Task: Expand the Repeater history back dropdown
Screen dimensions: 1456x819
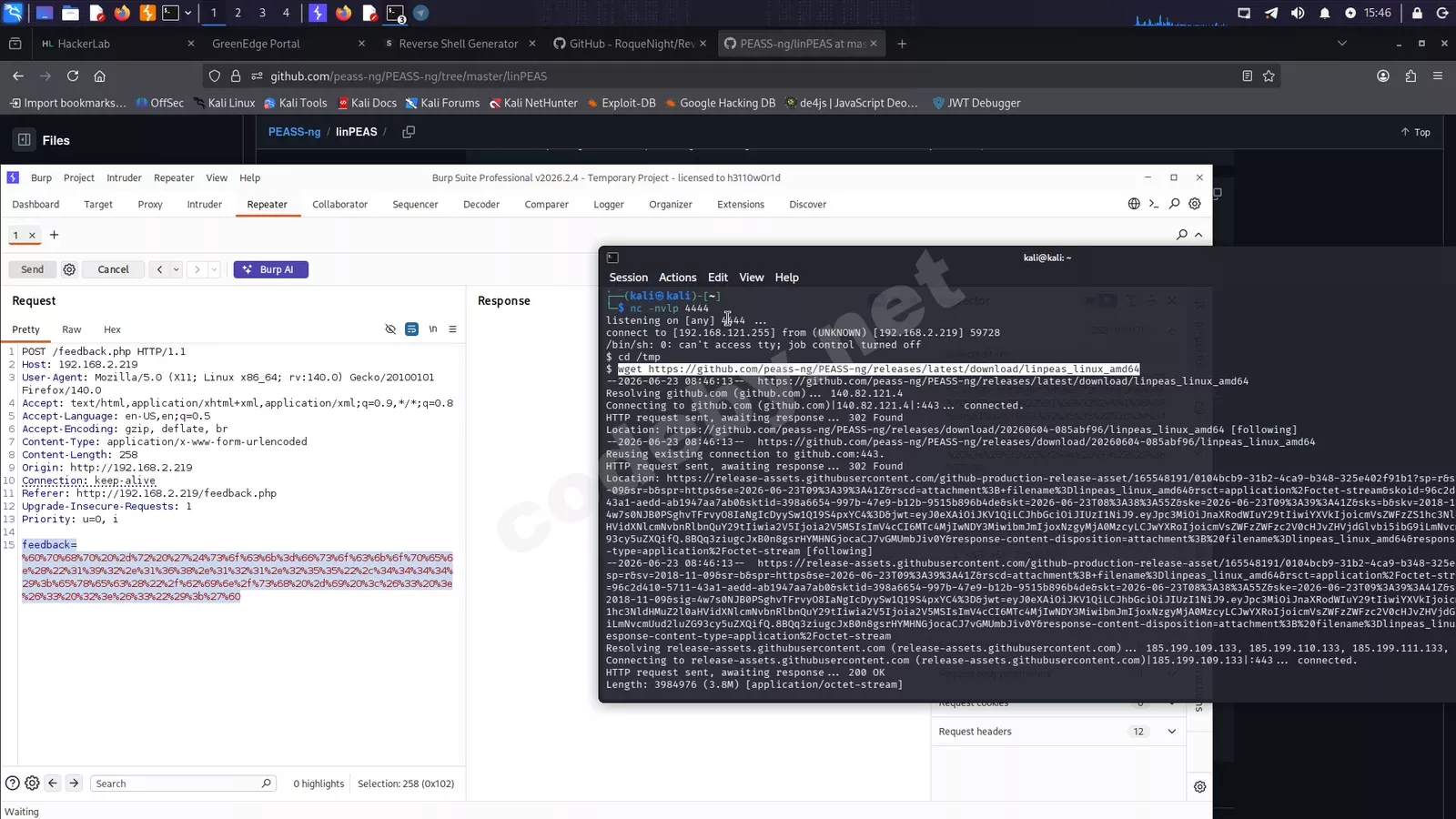Action: coord(176,269)
